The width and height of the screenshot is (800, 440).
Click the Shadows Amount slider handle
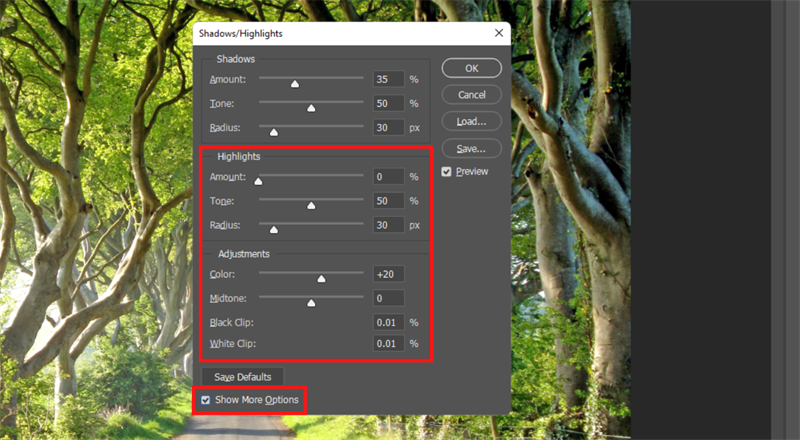[x=295, y=84]
